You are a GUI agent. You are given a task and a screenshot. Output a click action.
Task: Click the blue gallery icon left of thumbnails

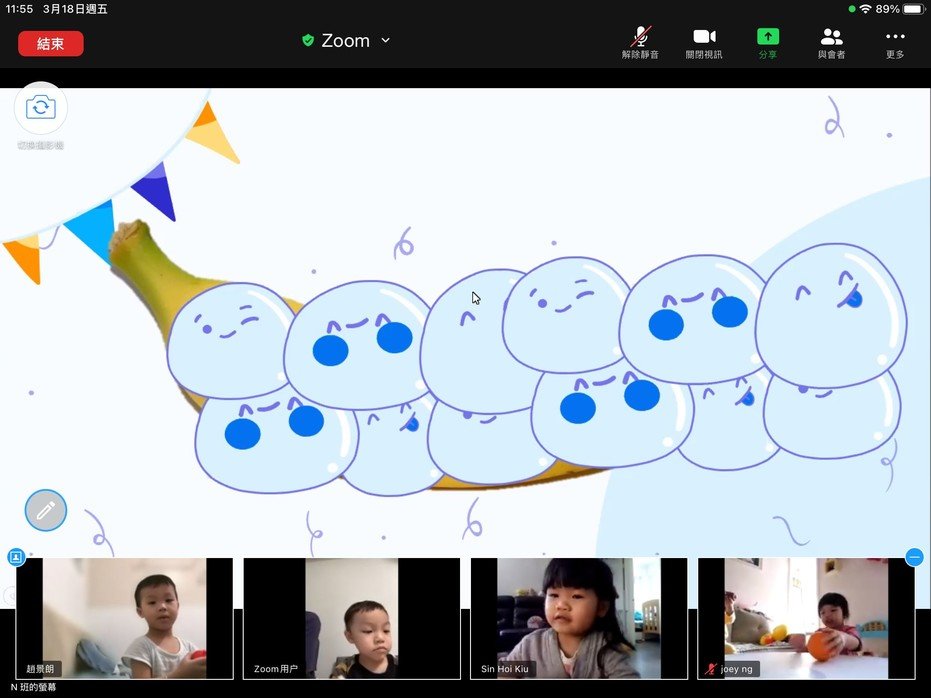[x=16, y=557]
